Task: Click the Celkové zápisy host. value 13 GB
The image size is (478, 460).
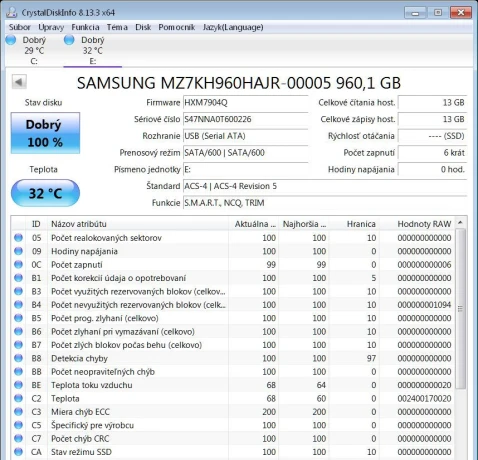Action: click(432, 119)
